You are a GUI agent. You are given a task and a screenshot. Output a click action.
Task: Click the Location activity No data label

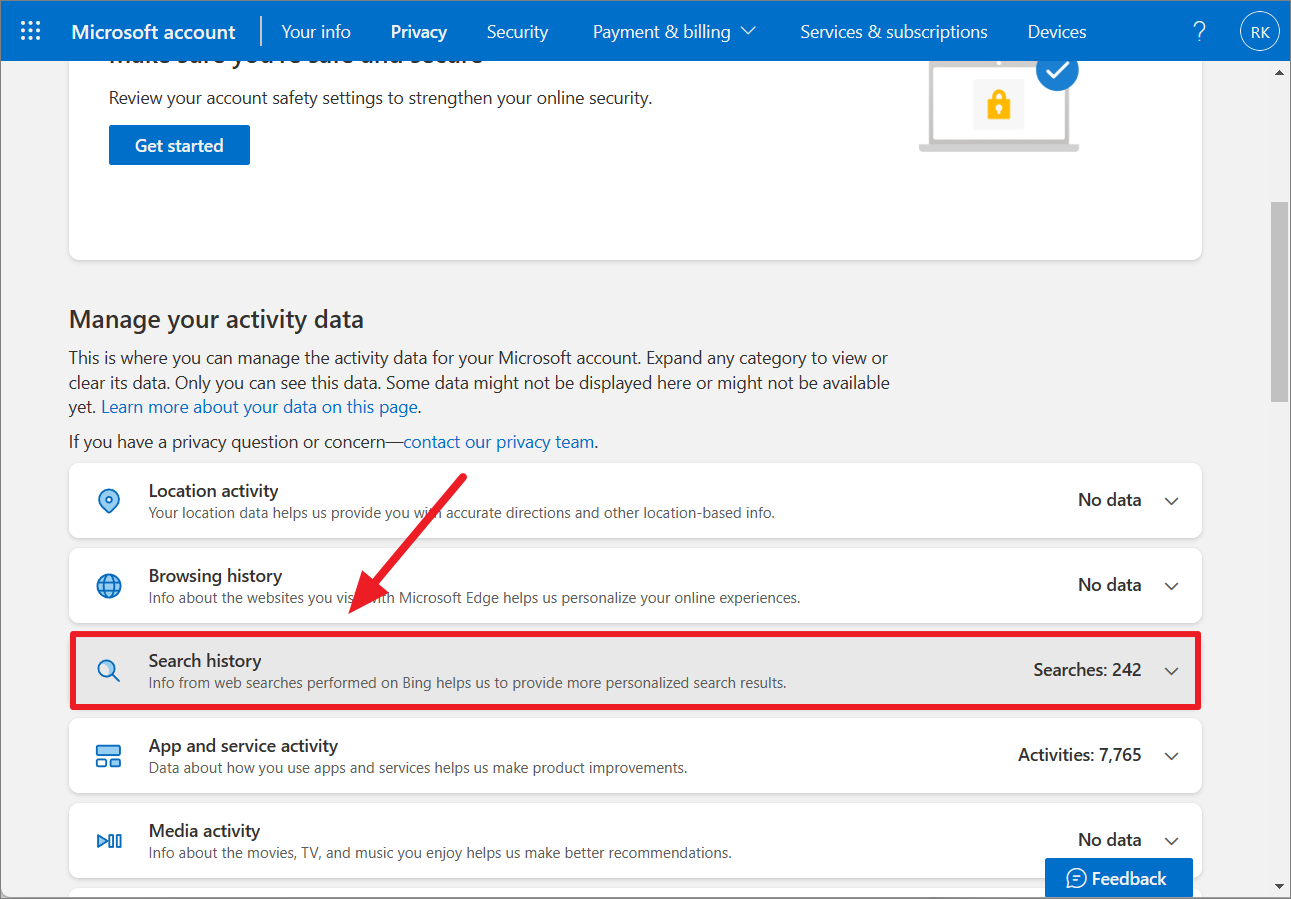click(x=1109, y=500)
